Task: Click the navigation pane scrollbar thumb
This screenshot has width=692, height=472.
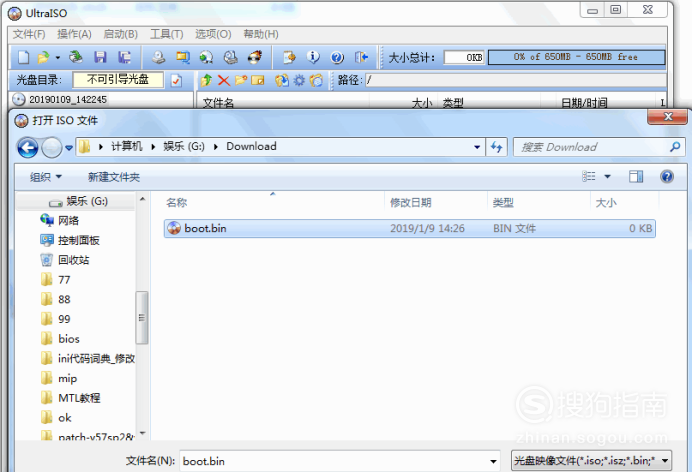Action: (x=142, y=317)
